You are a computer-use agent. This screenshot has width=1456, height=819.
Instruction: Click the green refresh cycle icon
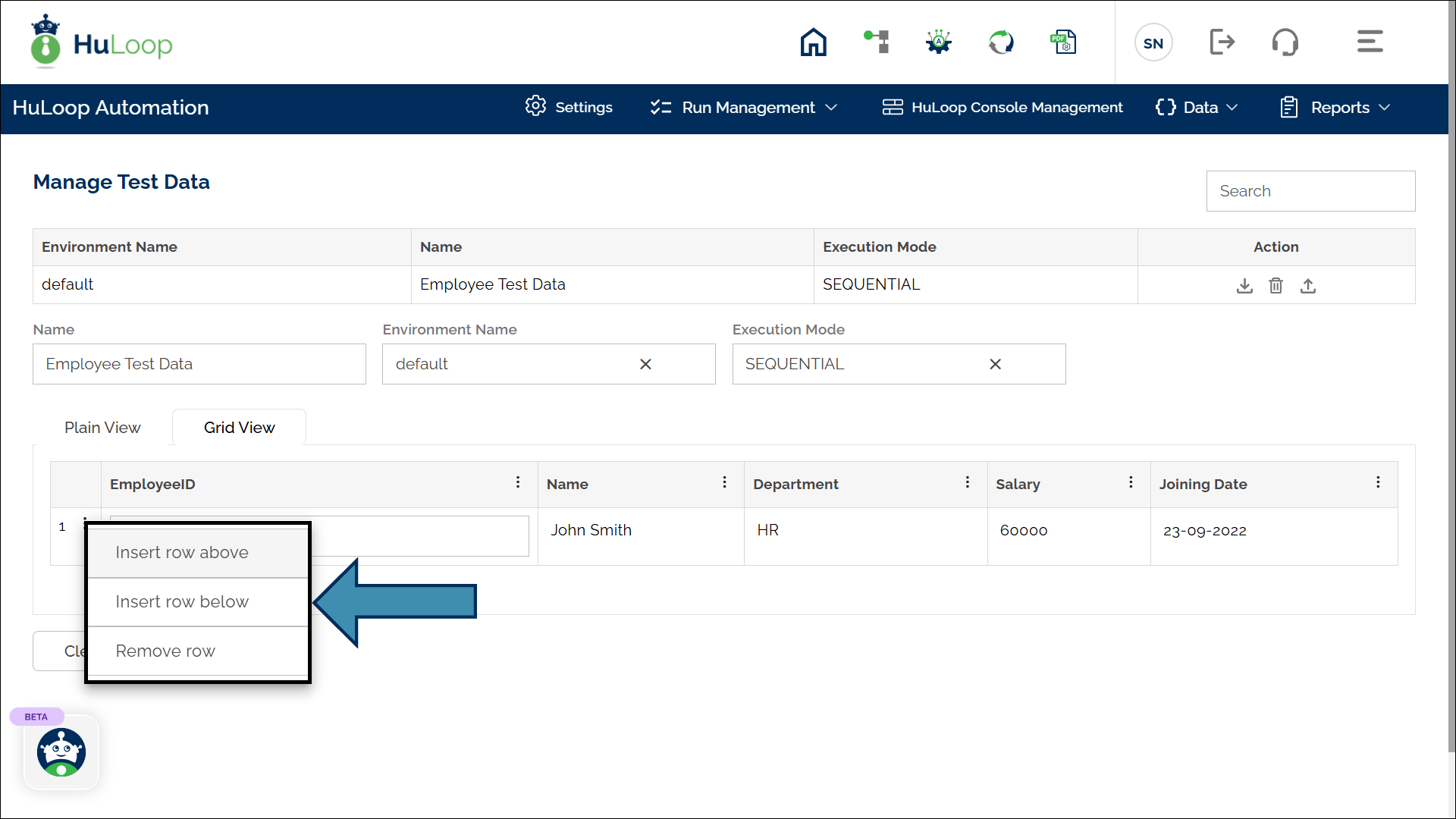click(1001, 42)
